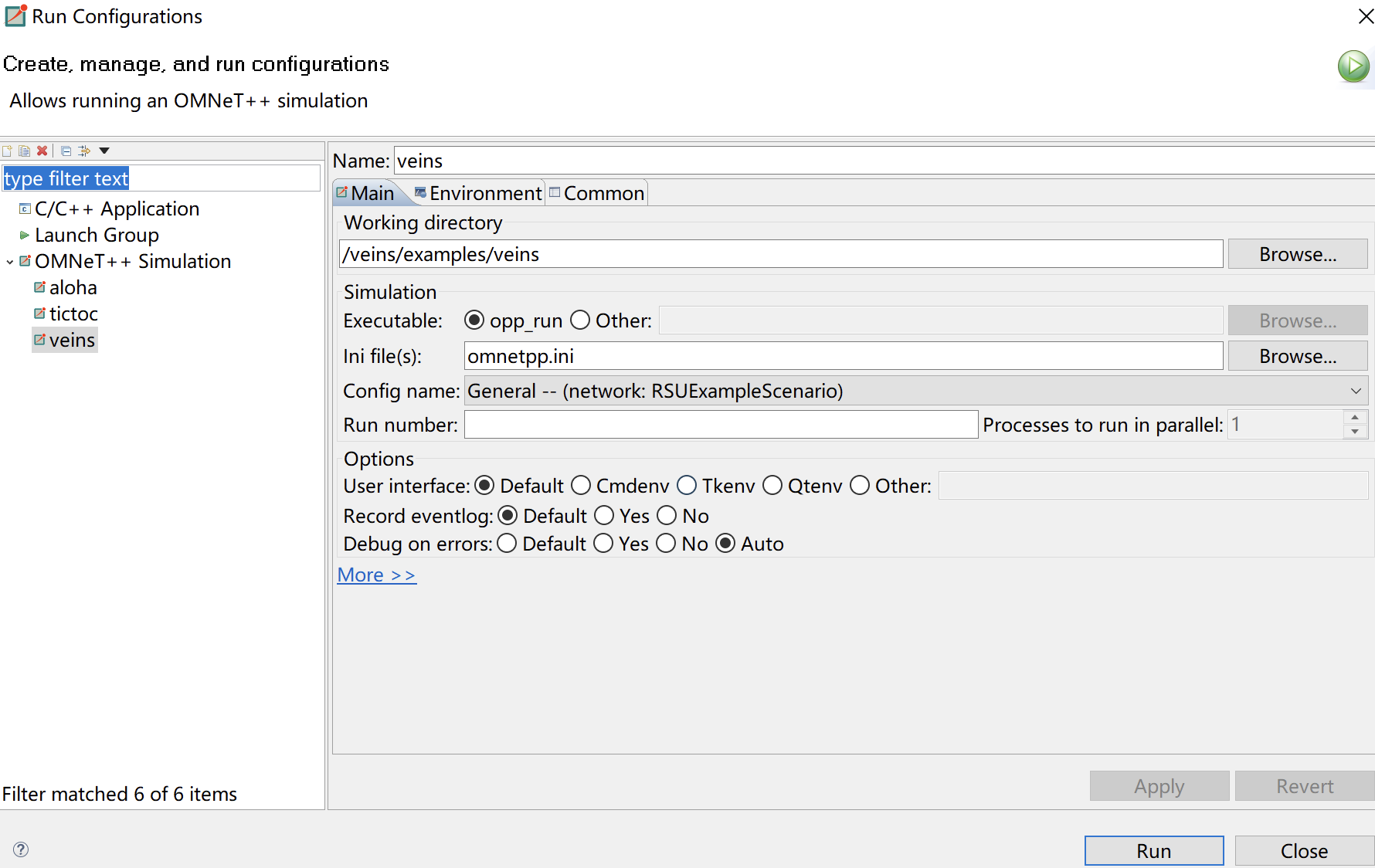Set Debug on errors to Auto
Viewport: 1375px width, 868px height.
[x=725, y=544]
